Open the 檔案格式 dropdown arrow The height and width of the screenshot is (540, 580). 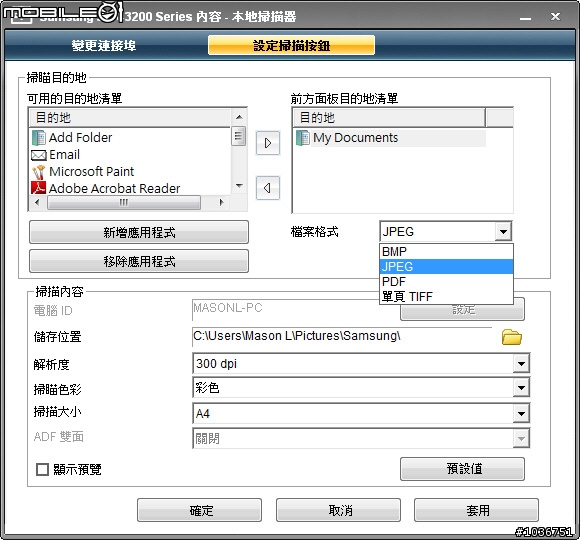click(503, 232)
